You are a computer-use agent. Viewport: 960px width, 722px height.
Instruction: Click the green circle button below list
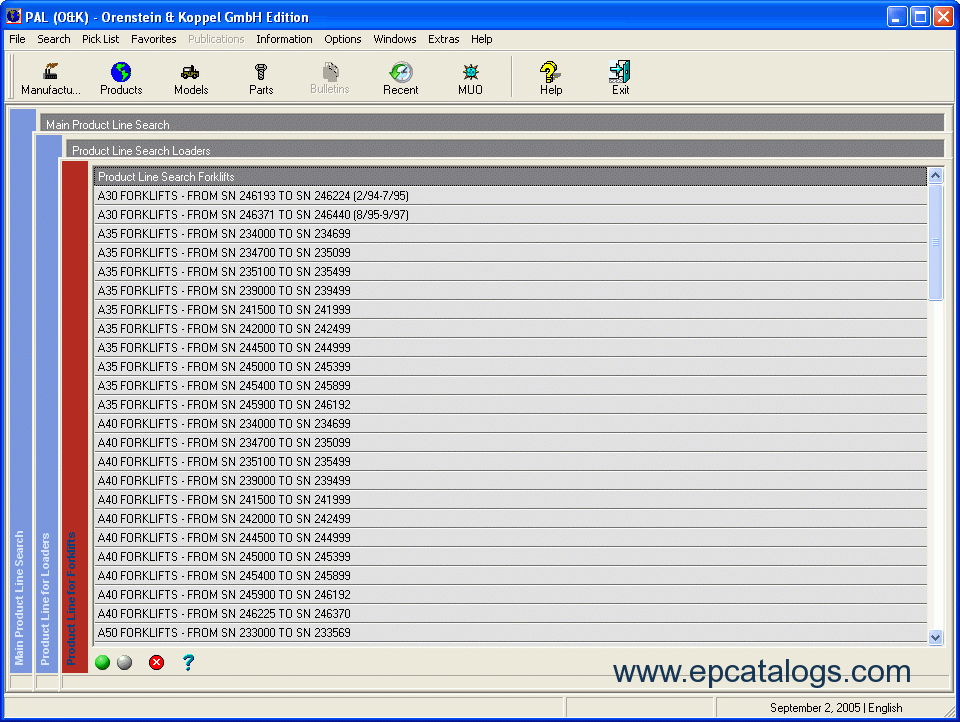102,662
